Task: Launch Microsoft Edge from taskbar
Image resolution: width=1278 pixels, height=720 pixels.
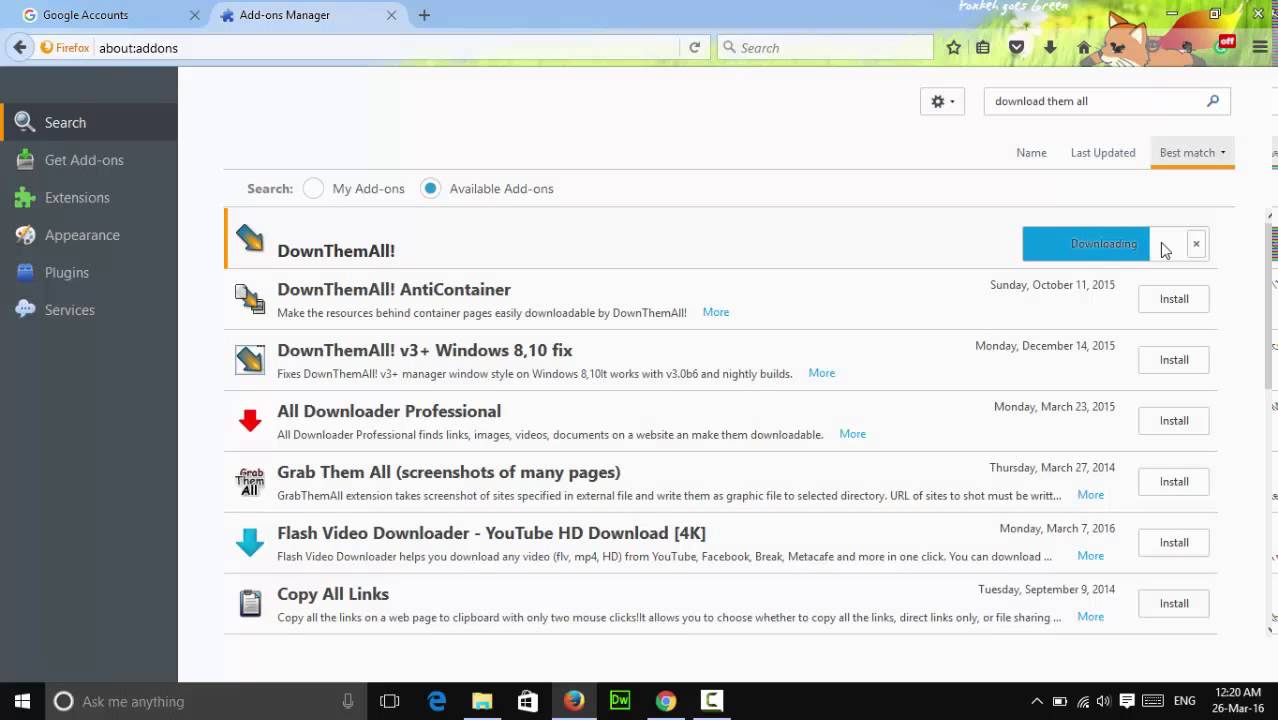Action: [437, 701]
